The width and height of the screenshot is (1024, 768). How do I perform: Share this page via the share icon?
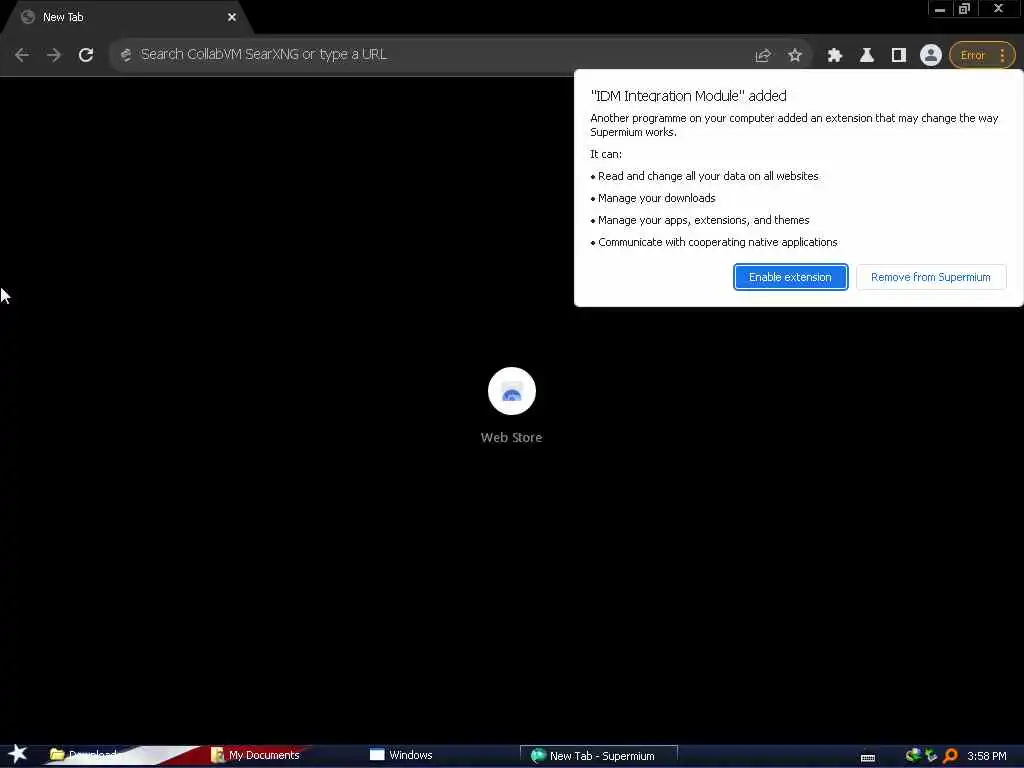coord(763,56)
